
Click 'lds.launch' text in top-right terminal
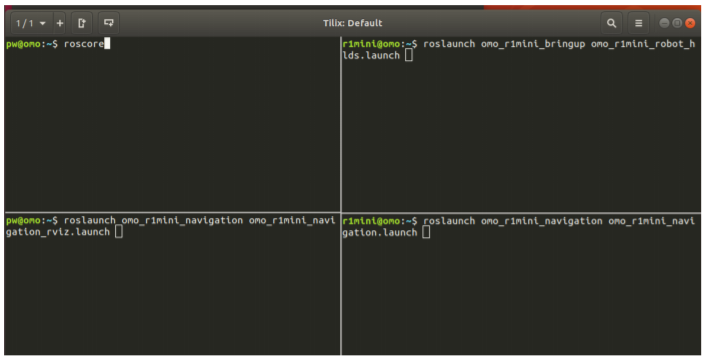[371, 55]
